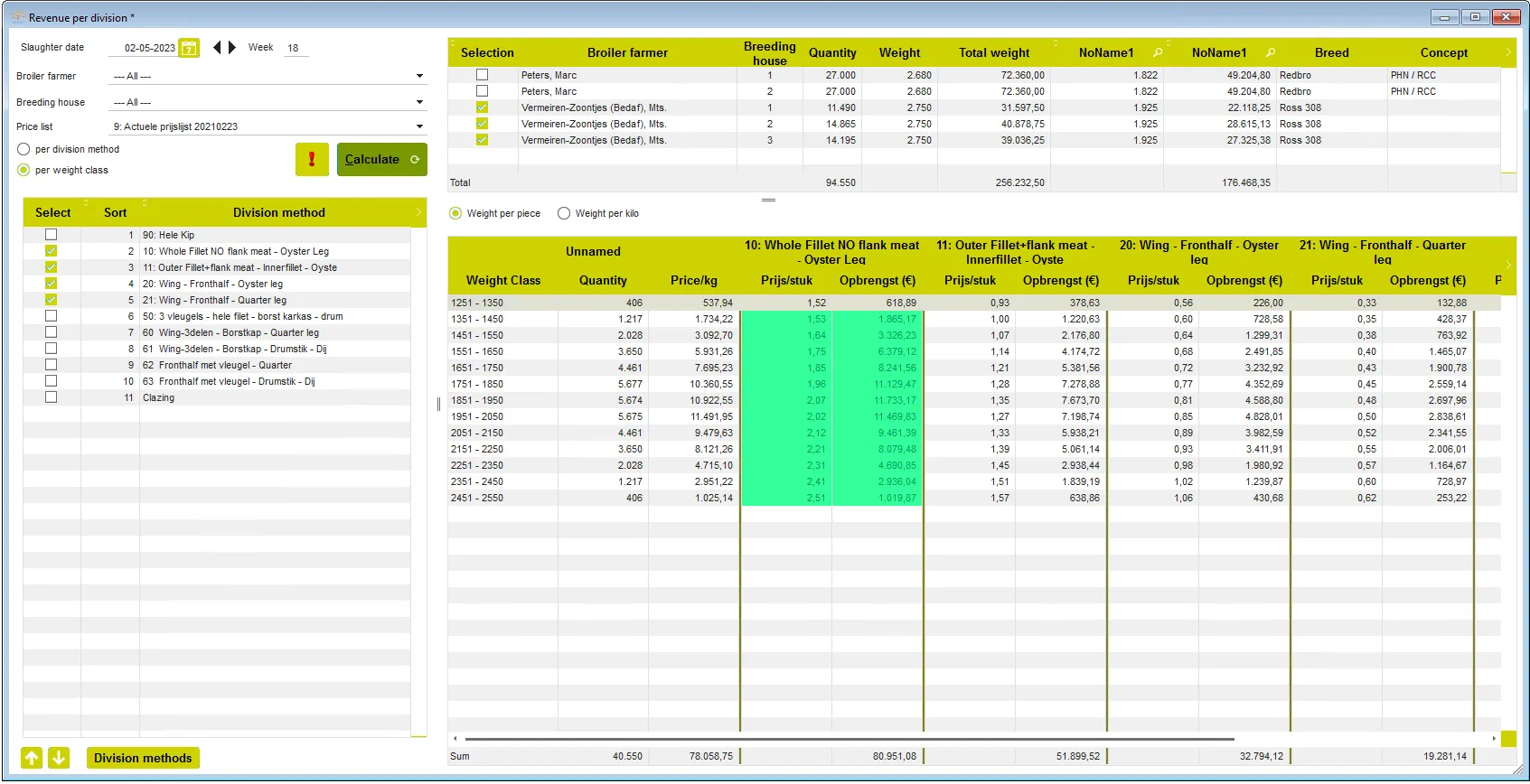The image size is (1530, 784).
Task: Select the first Peters, Marc row checkbox
Action: [x=482, y=75]
